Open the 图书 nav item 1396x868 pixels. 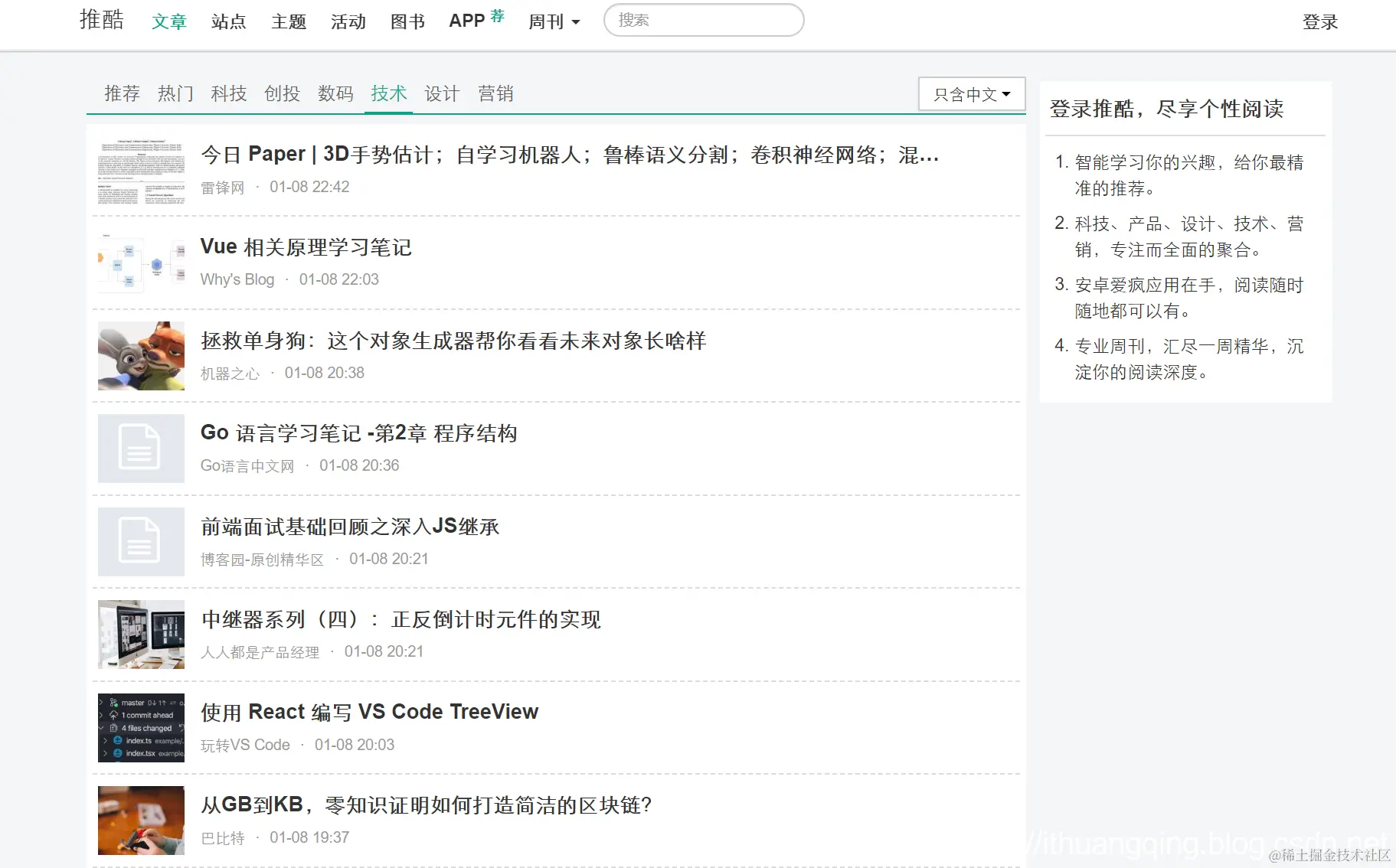pos(407,21)
